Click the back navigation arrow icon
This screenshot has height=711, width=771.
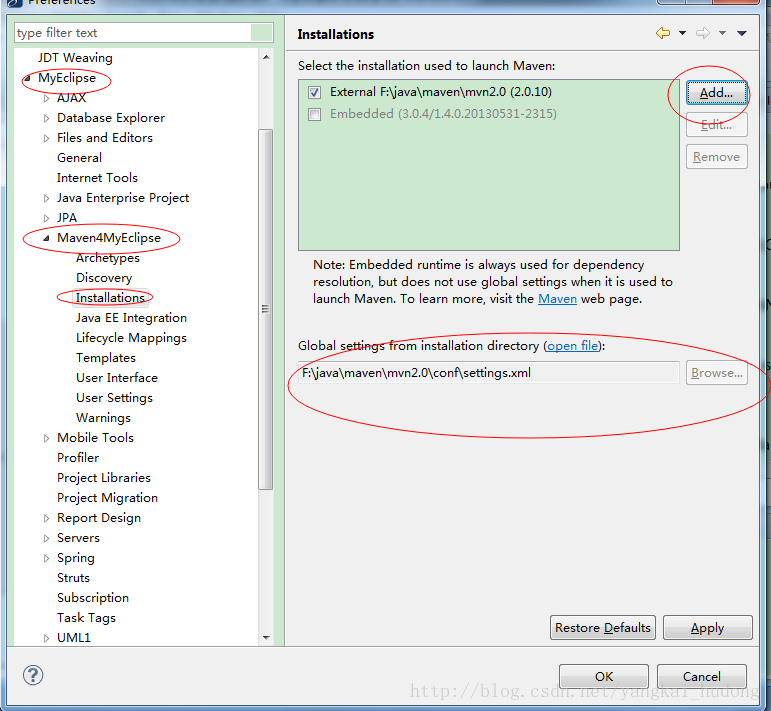tap(663, 33)
